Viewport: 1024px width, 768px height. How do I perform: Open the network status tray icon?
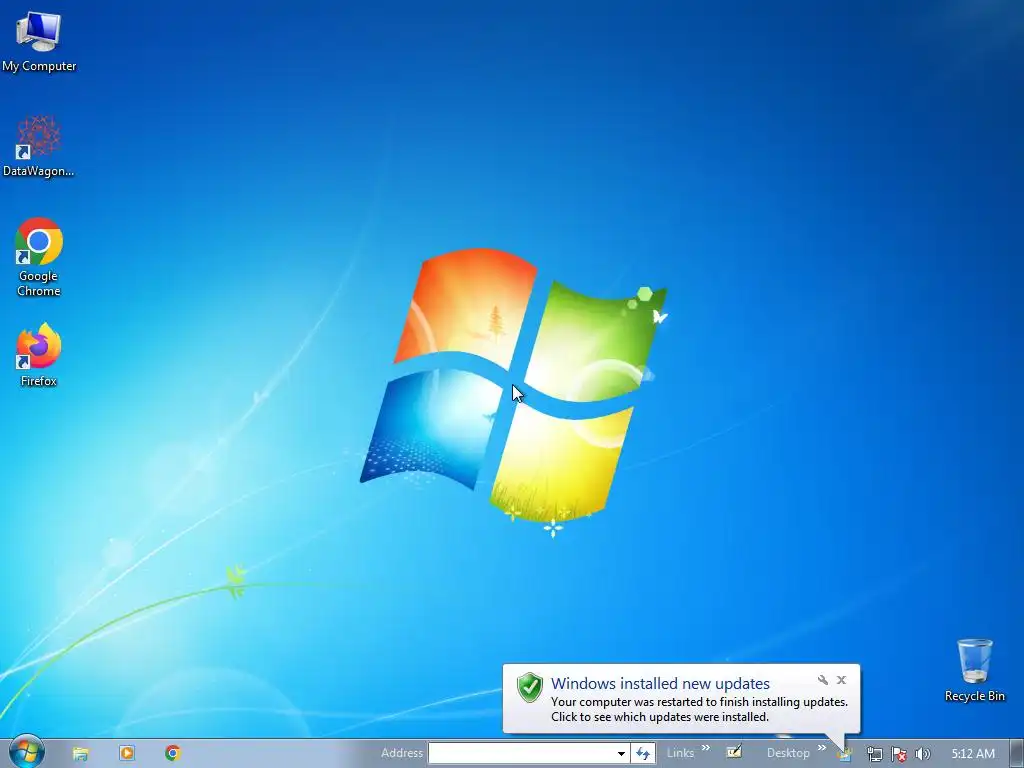pyautogui.click(x=874, y=754)
